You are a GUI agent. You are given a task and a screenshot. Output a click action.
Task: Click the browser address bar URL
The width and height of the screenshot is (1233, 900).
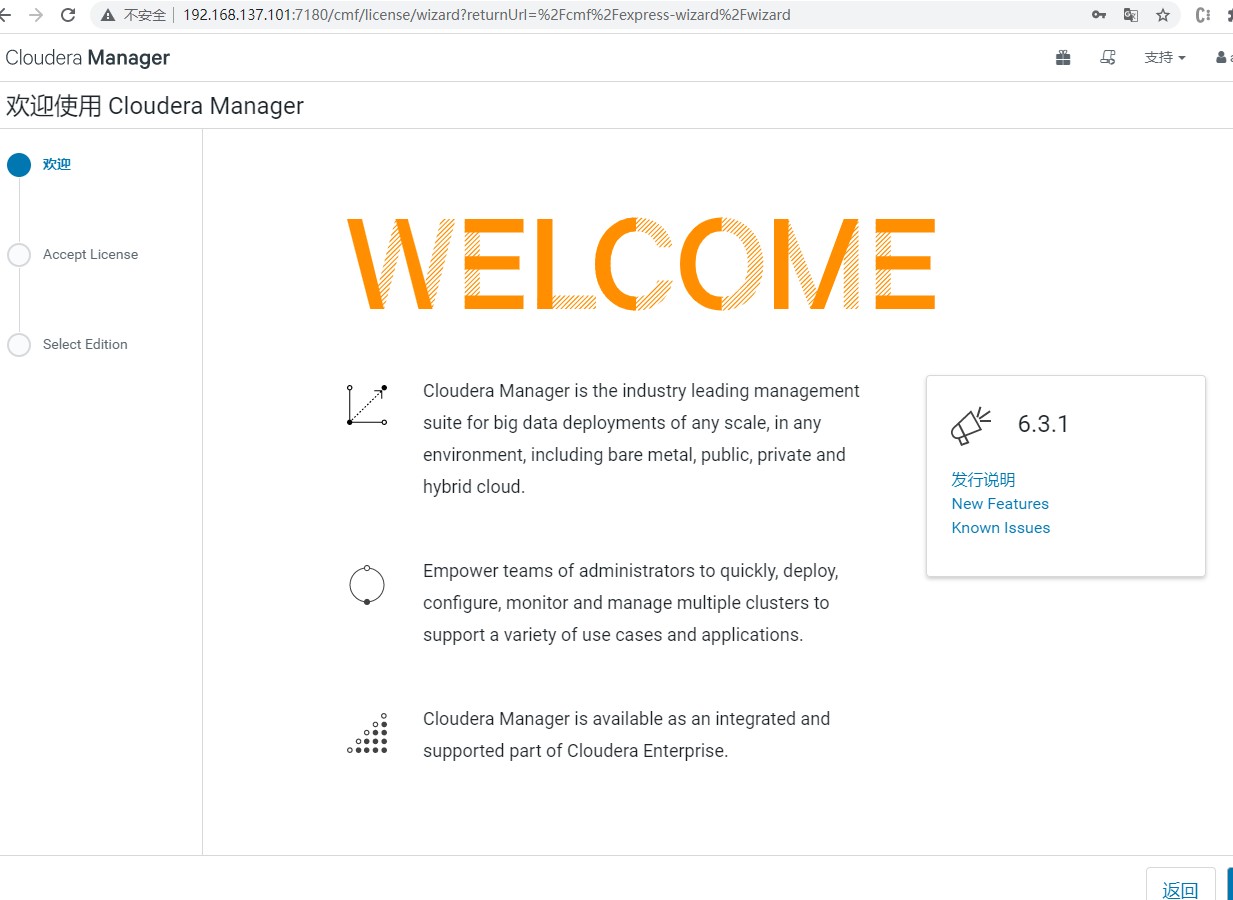click(x=487, y=15)
